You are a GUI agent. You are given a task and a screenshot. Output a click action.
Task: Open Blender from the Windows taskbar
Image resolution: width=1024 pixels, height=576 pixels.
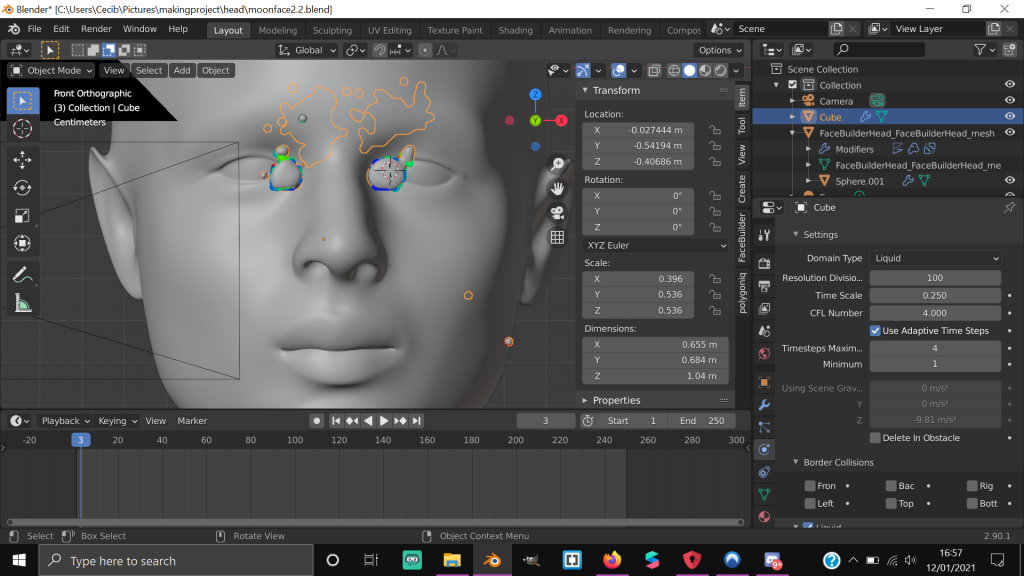[x=492, y=560]
